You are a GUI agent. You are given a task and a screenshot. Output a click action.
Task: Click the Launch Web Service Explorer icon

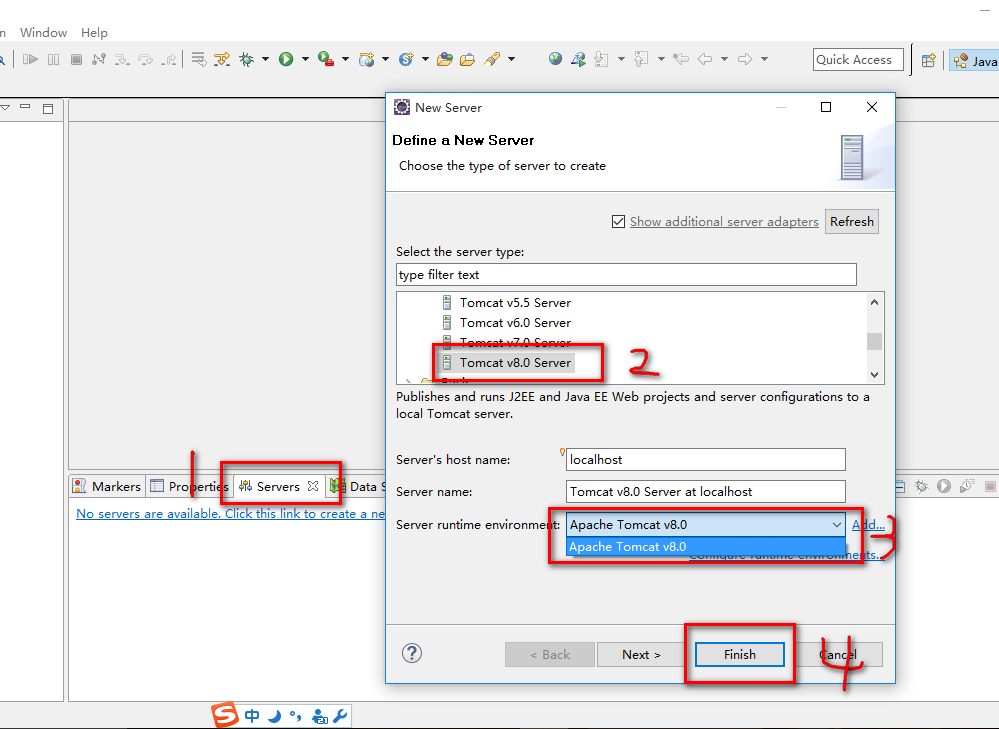pyautogui.click(x=579, y=59)
